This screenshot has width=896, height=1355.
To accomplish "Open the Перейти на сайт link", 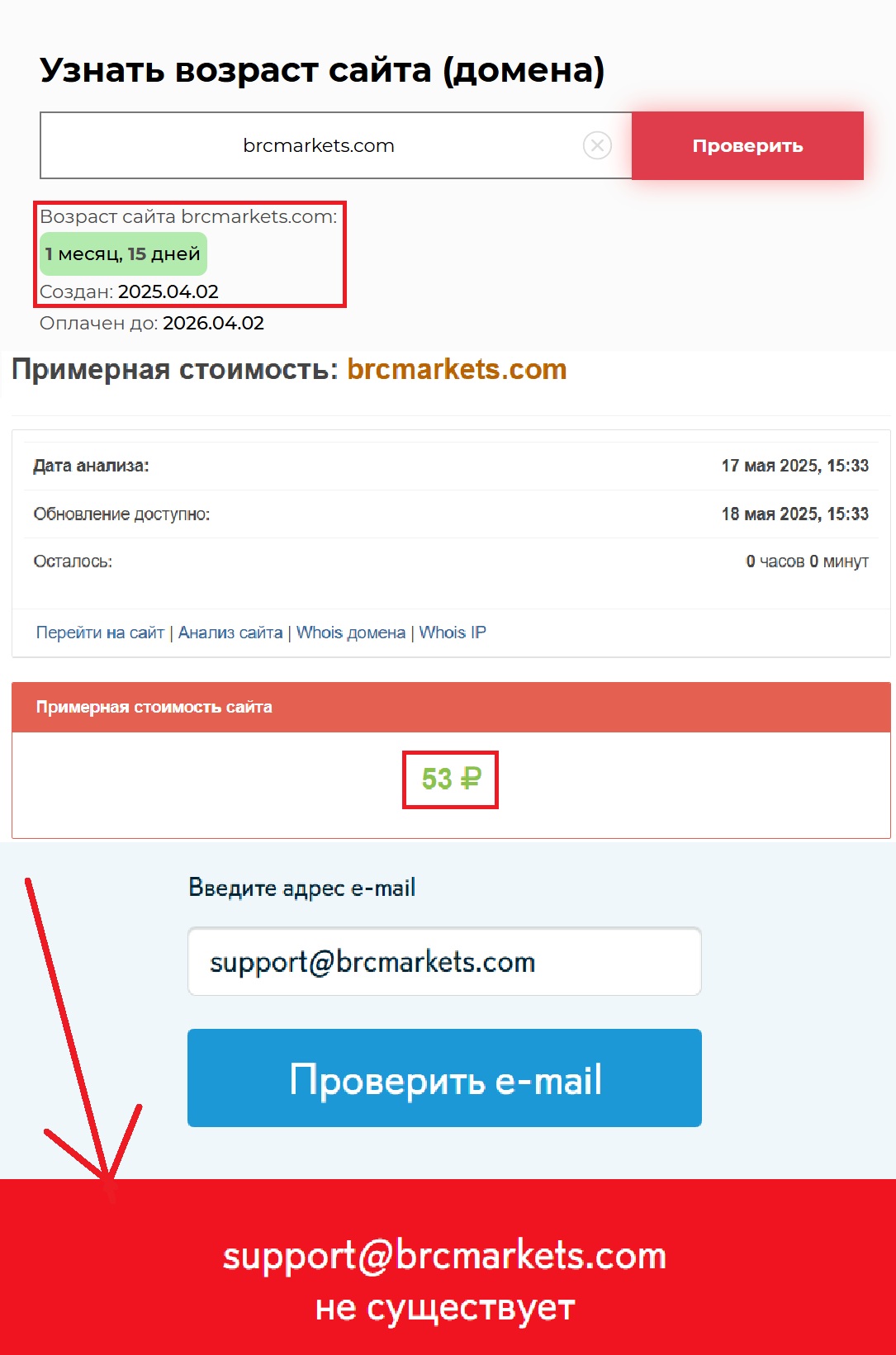I will tap(100, 632).
